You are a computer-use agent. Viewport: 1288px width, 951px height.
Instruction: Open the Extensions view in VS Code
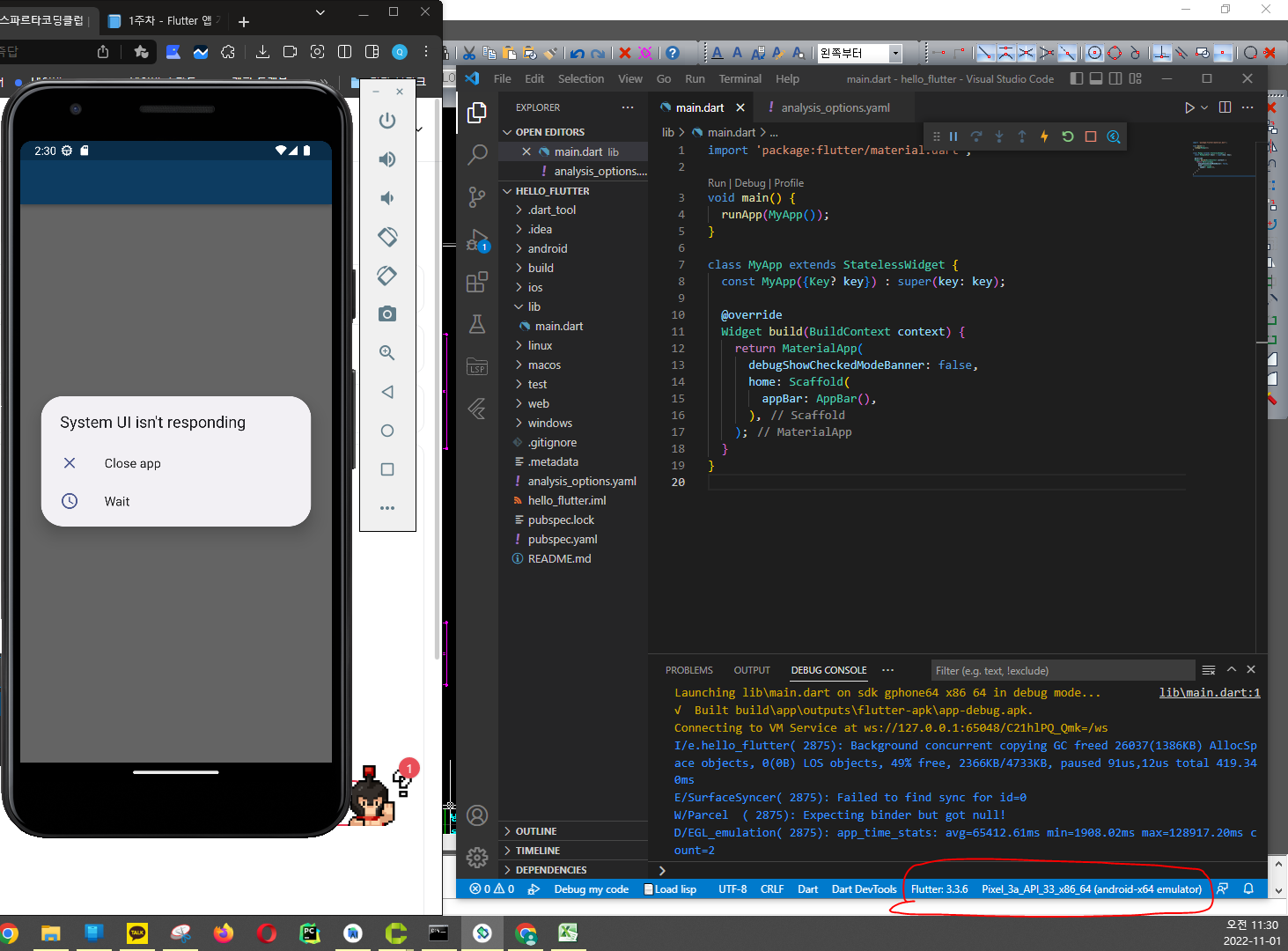(x=477, y=282)
